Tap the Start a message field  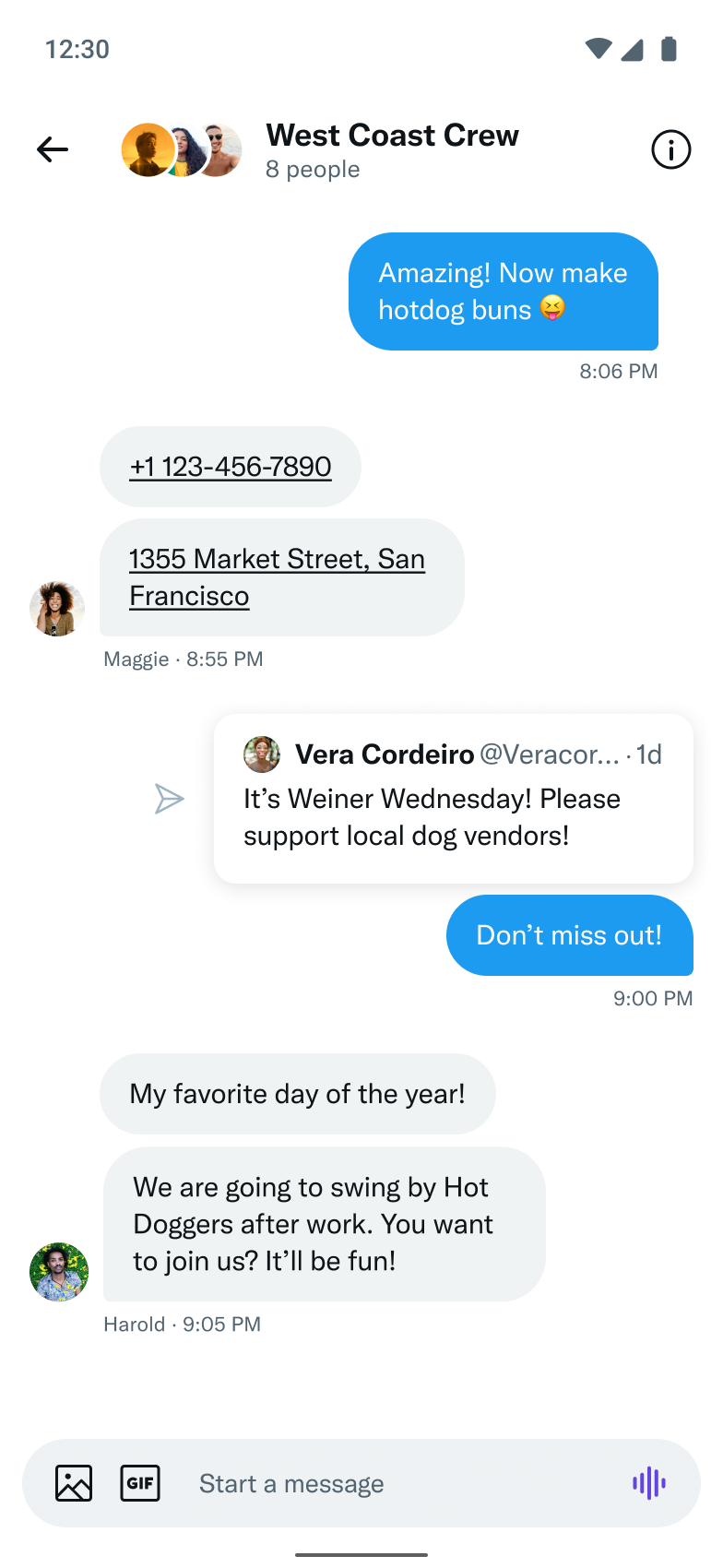(x=387, y=1483)
